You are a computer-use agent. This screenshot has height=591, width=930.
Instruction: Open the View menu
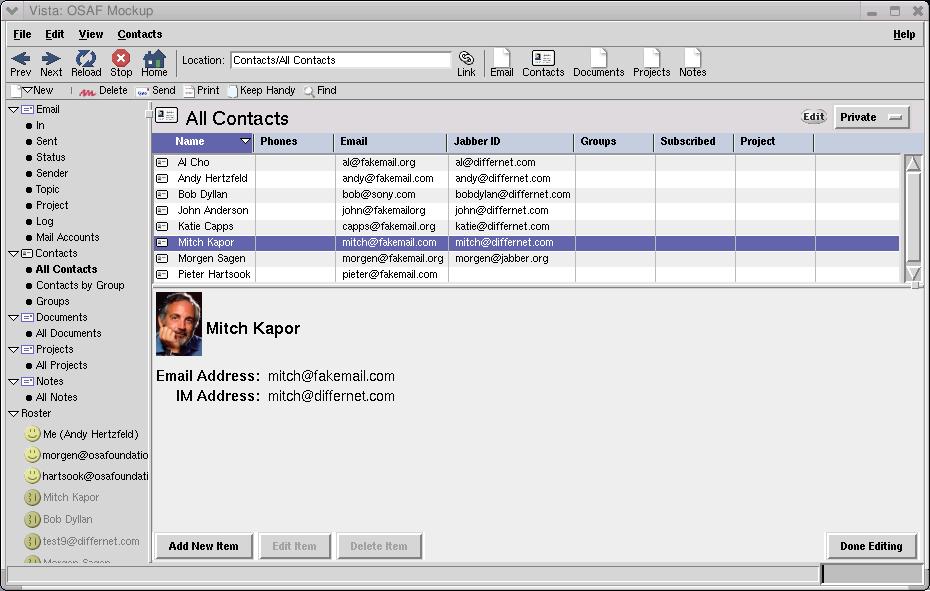coord(91,34)
